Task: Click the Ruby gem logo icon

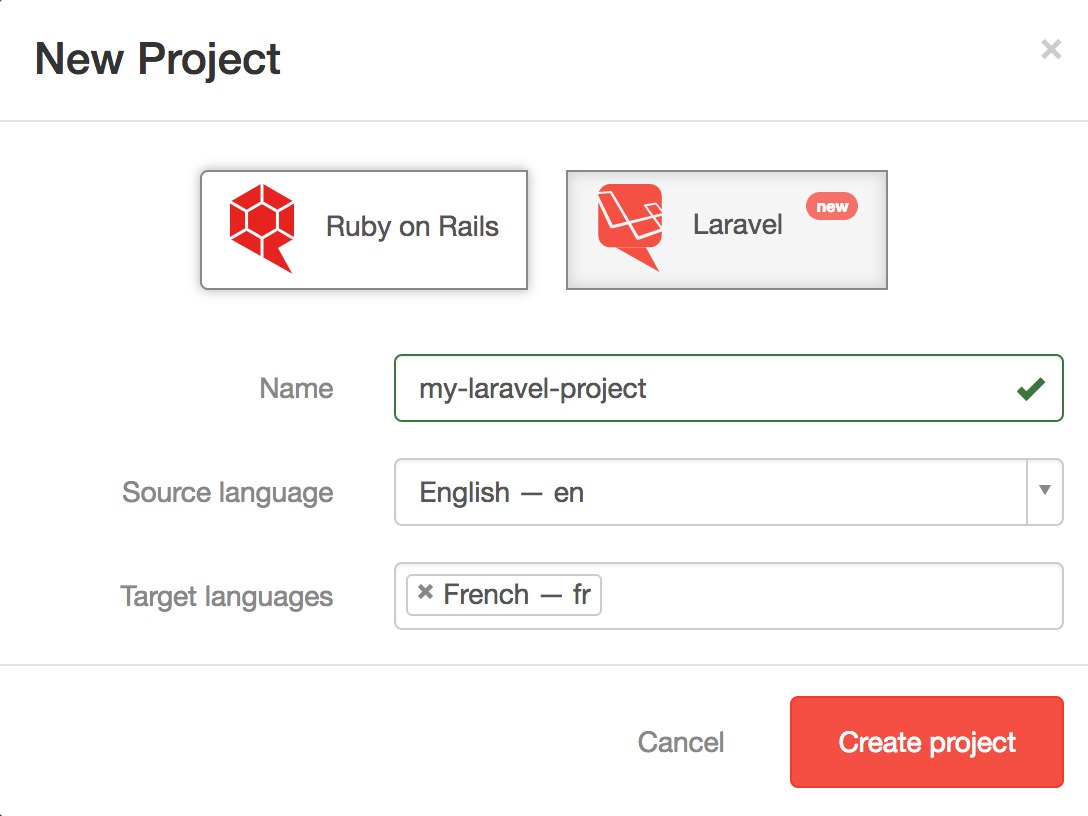Action: pos(262,228)
